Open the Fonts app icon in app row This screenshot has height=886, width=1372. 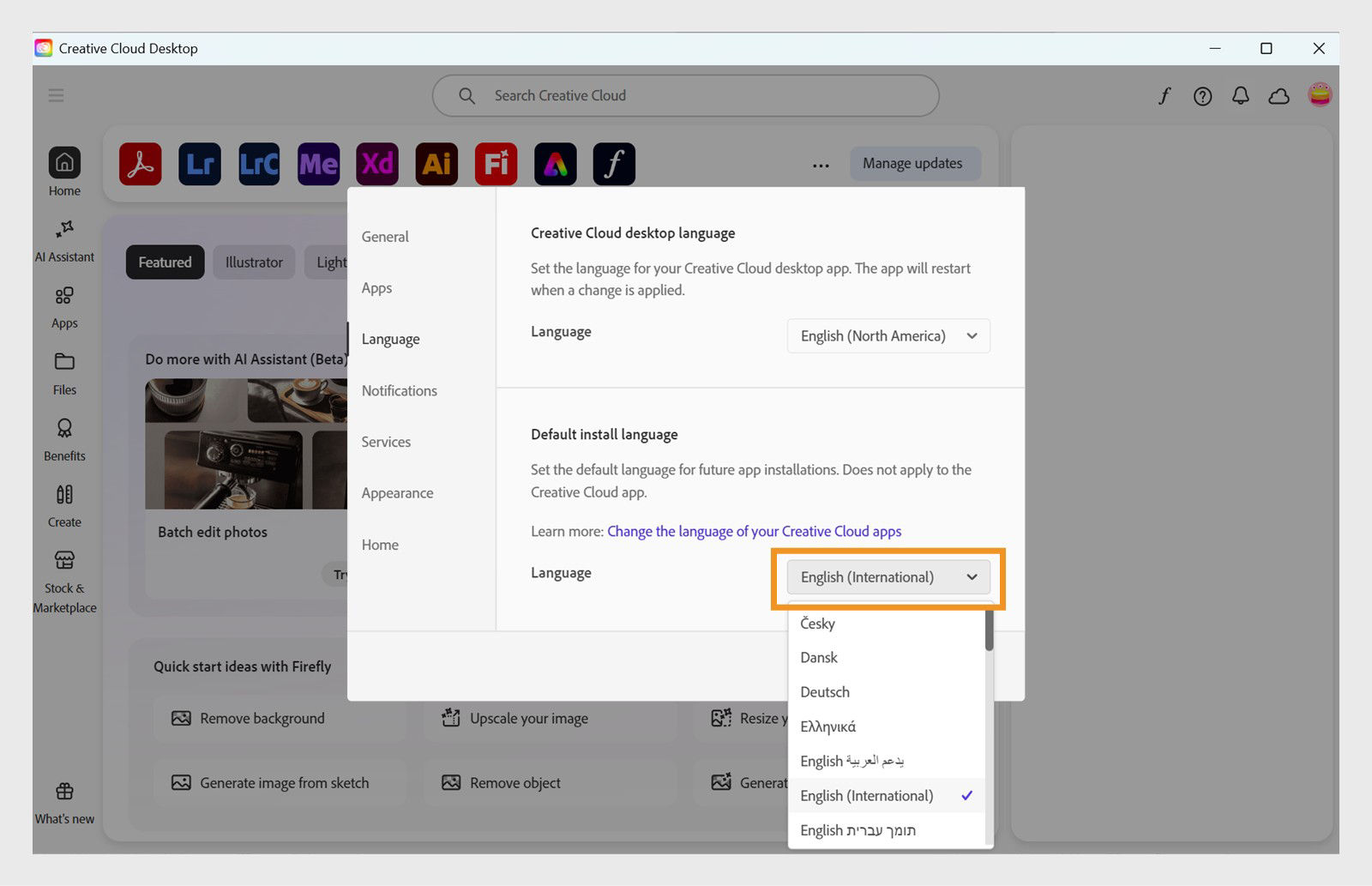click(x=614, y=164)
